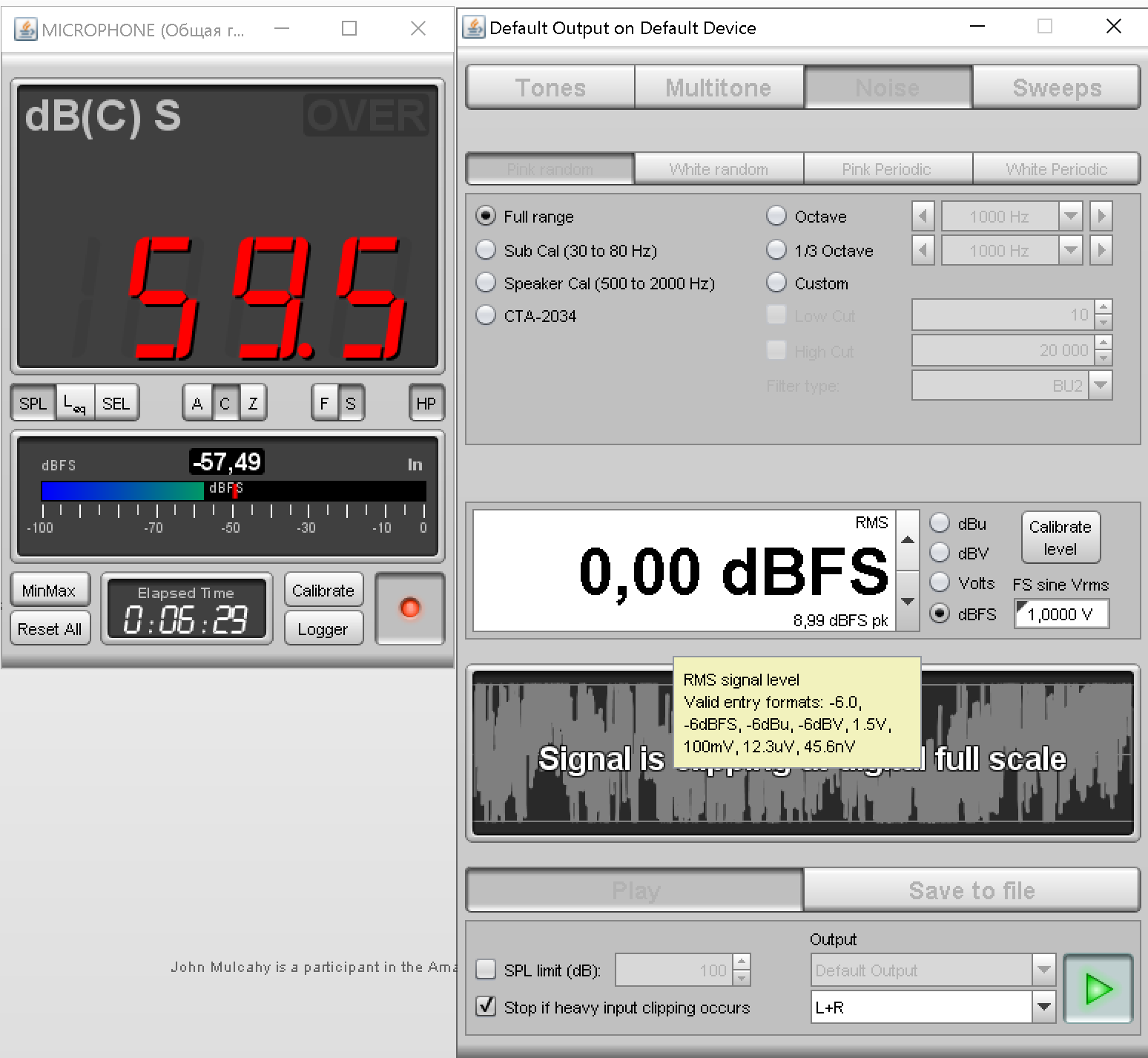Open the L+R channel dropdown

pos(1044,1007)
